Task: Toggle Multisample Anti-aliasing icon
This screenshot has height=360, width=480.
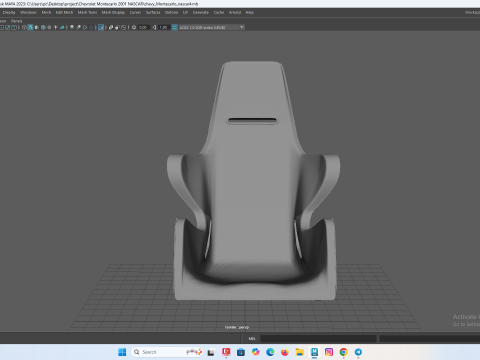Action: [85, 27]
